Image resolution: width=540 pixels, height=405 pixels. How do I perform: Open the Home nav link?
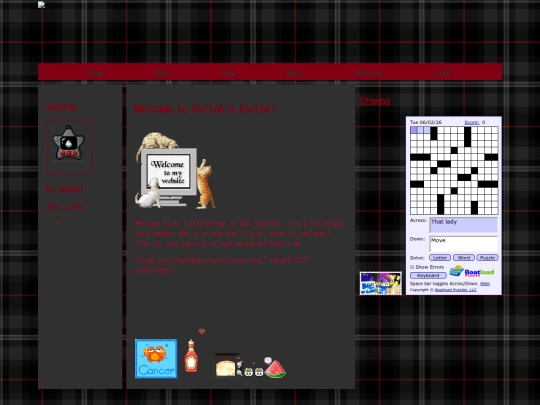96,73
